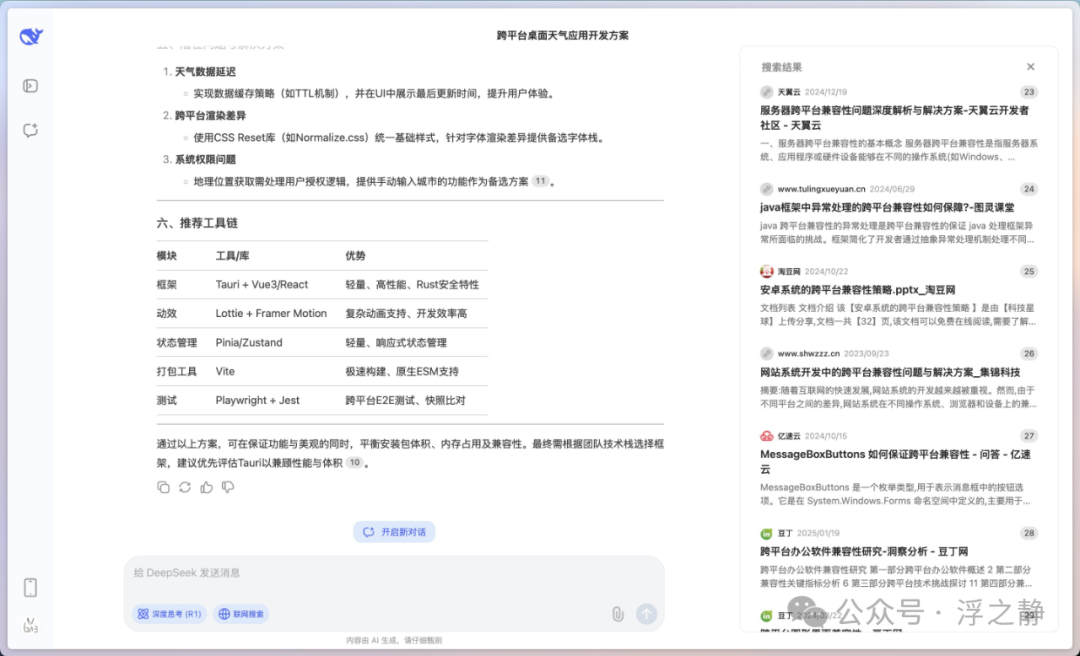Screen dimensions: 1080x656
Task: Open citation 10 after 兼顾性能与体积
Action: pos(354,462)
